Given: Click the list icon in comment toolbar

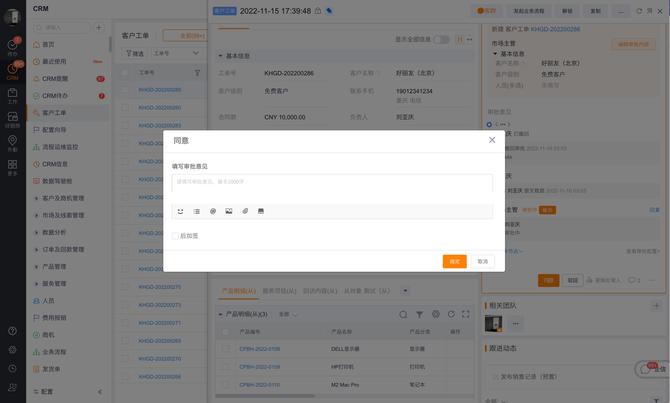Looking at the screenshot, I should point(196,211).
